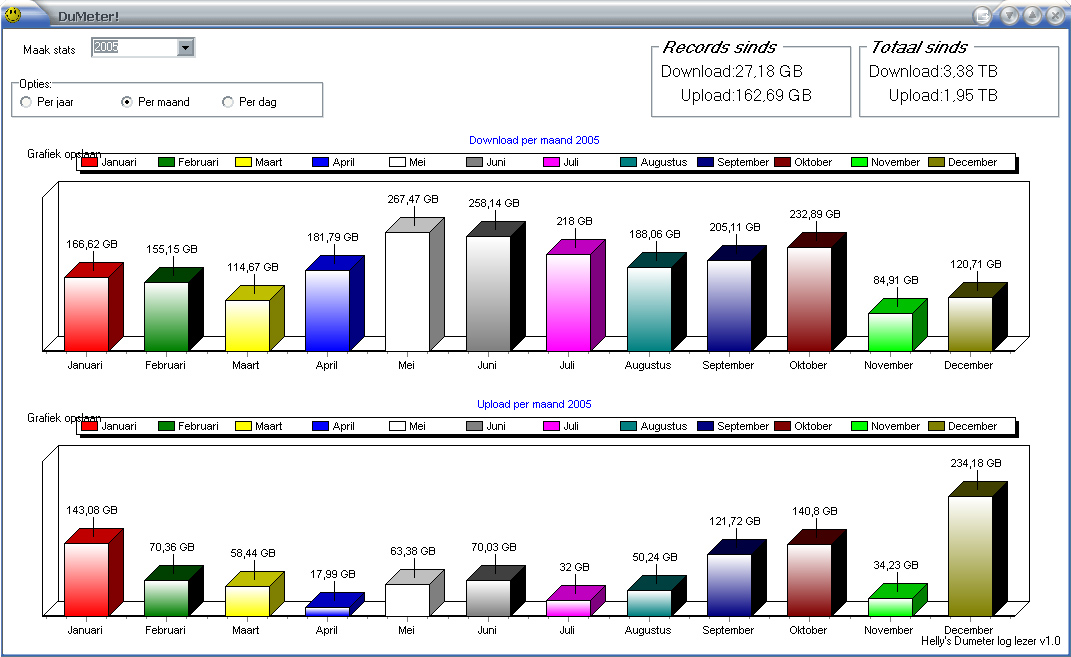Click the 114,67 GB value label
This screenshot has width=1071, height=657.
pyautogui.click(x=253, y=268)
